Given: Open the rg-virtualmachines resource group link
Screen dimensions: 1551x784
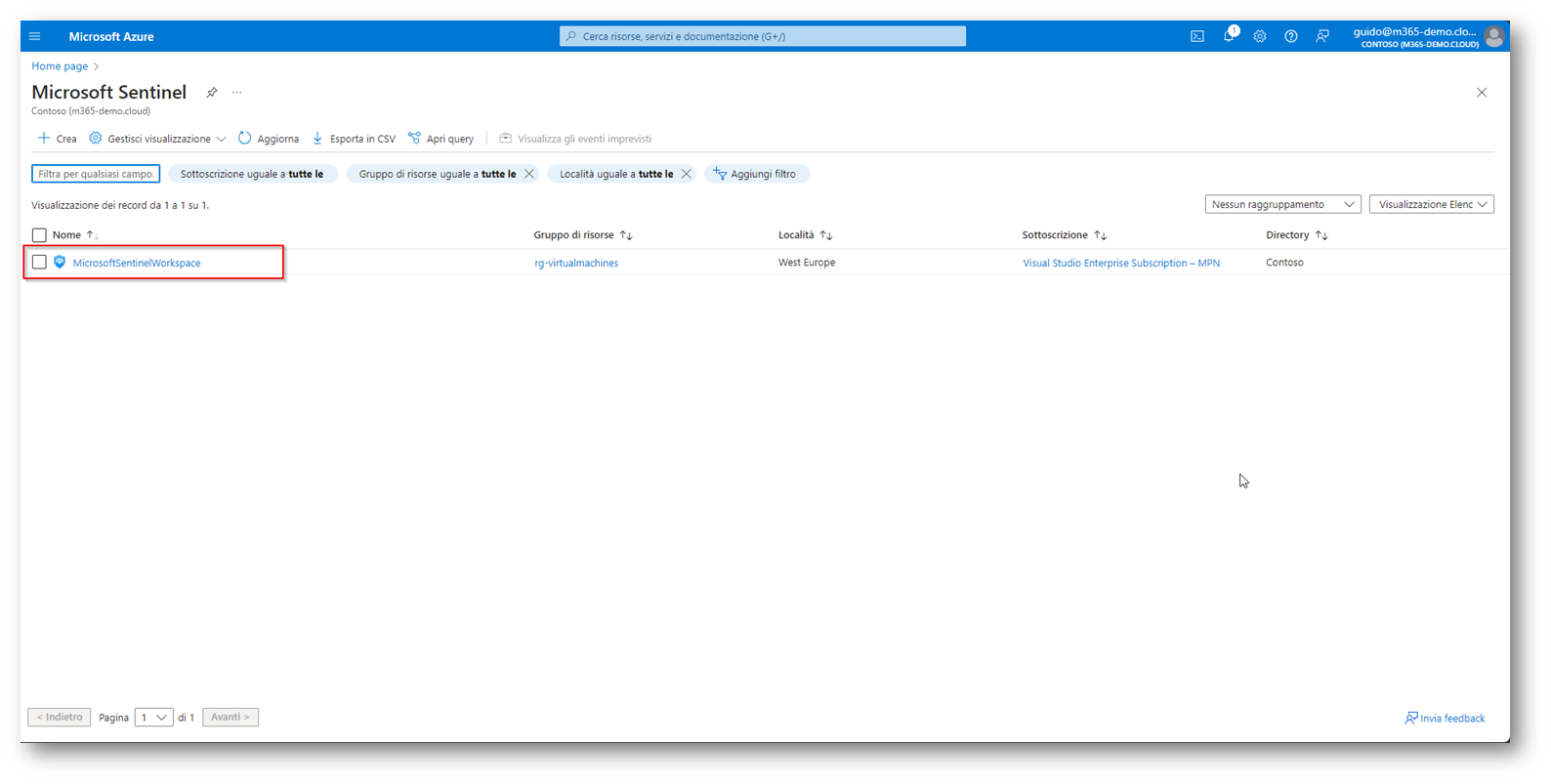Looking at the screenshot, I should tap(576, 263).
